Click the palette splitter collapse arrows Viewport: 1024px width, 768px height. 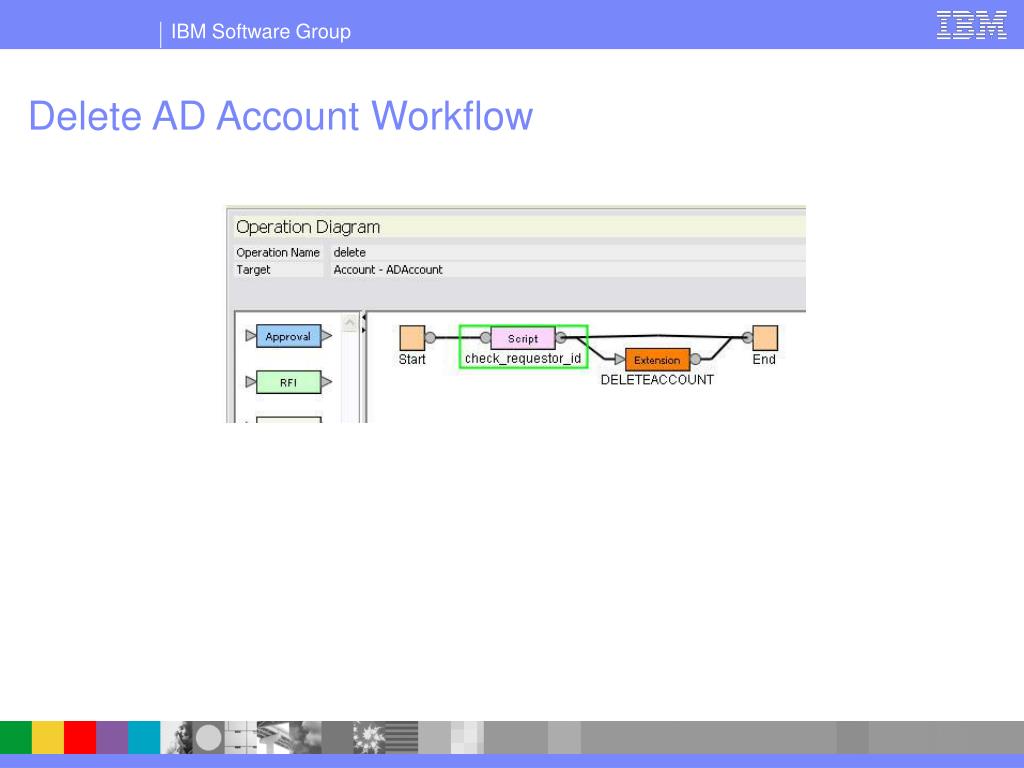click(x=364, y=324)
